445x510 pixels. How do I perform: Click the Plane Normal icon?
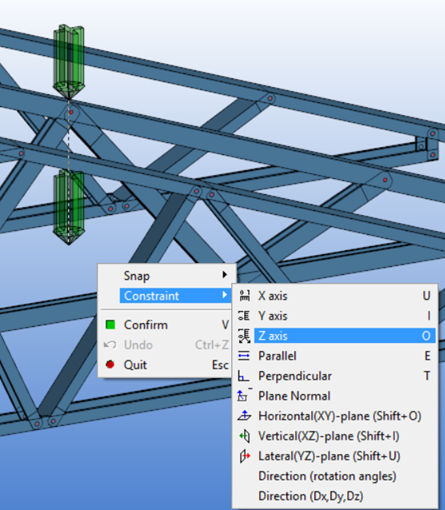coord(244,396)
